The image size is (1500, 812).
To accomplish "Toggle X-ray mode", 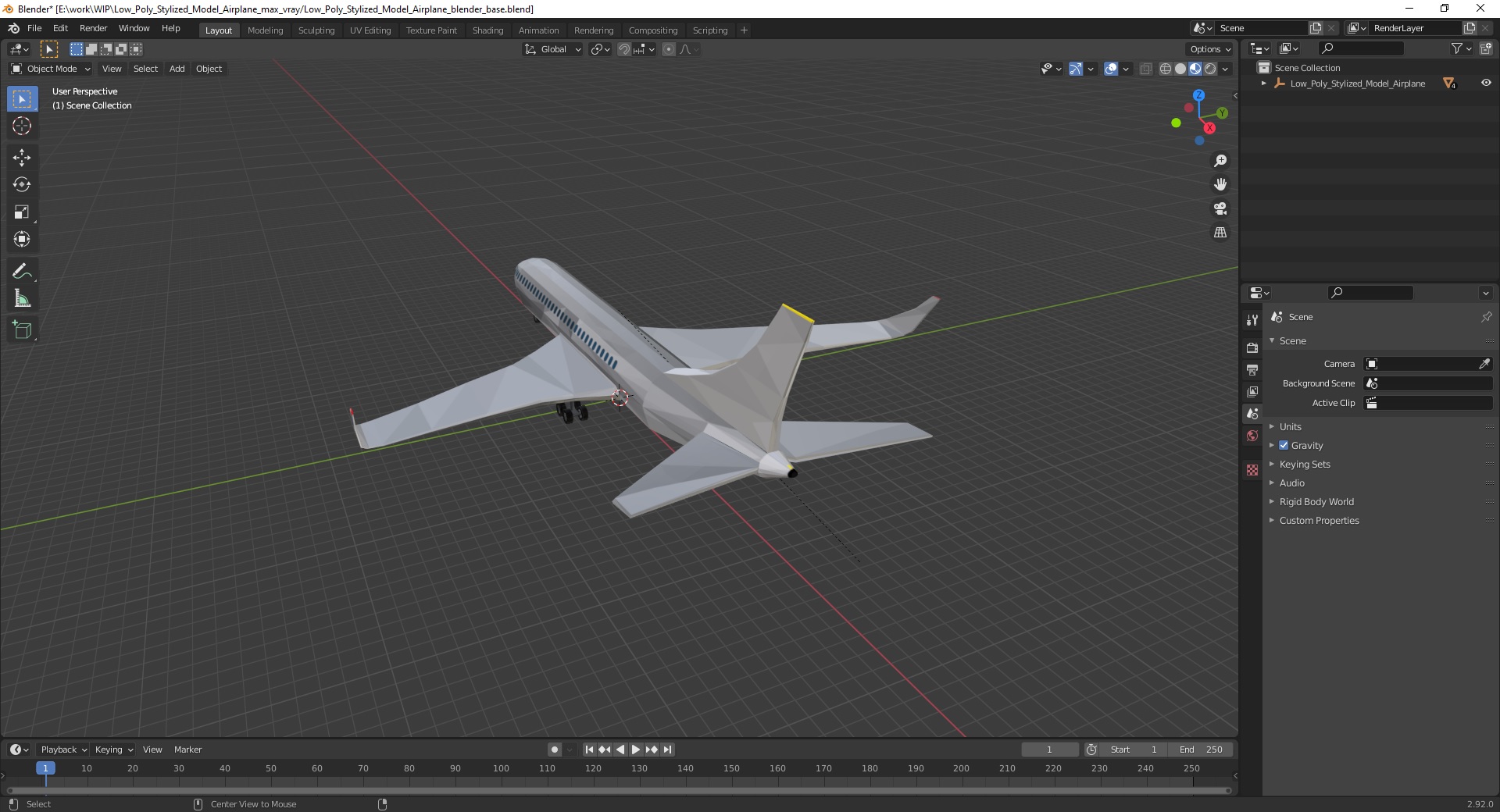I will (x=1145, y=69).
